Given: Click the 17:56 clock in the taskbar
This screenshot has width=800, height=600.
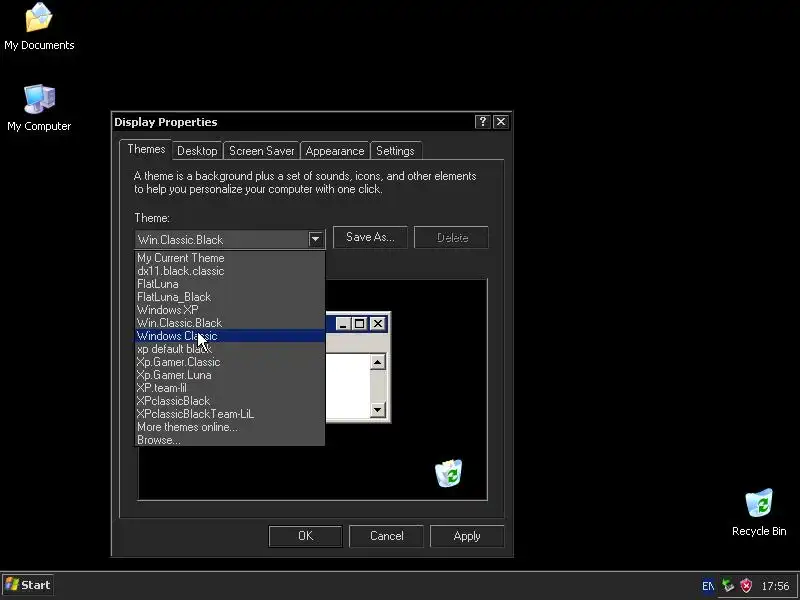Looking at the screenshot, I should coord(775,586).
